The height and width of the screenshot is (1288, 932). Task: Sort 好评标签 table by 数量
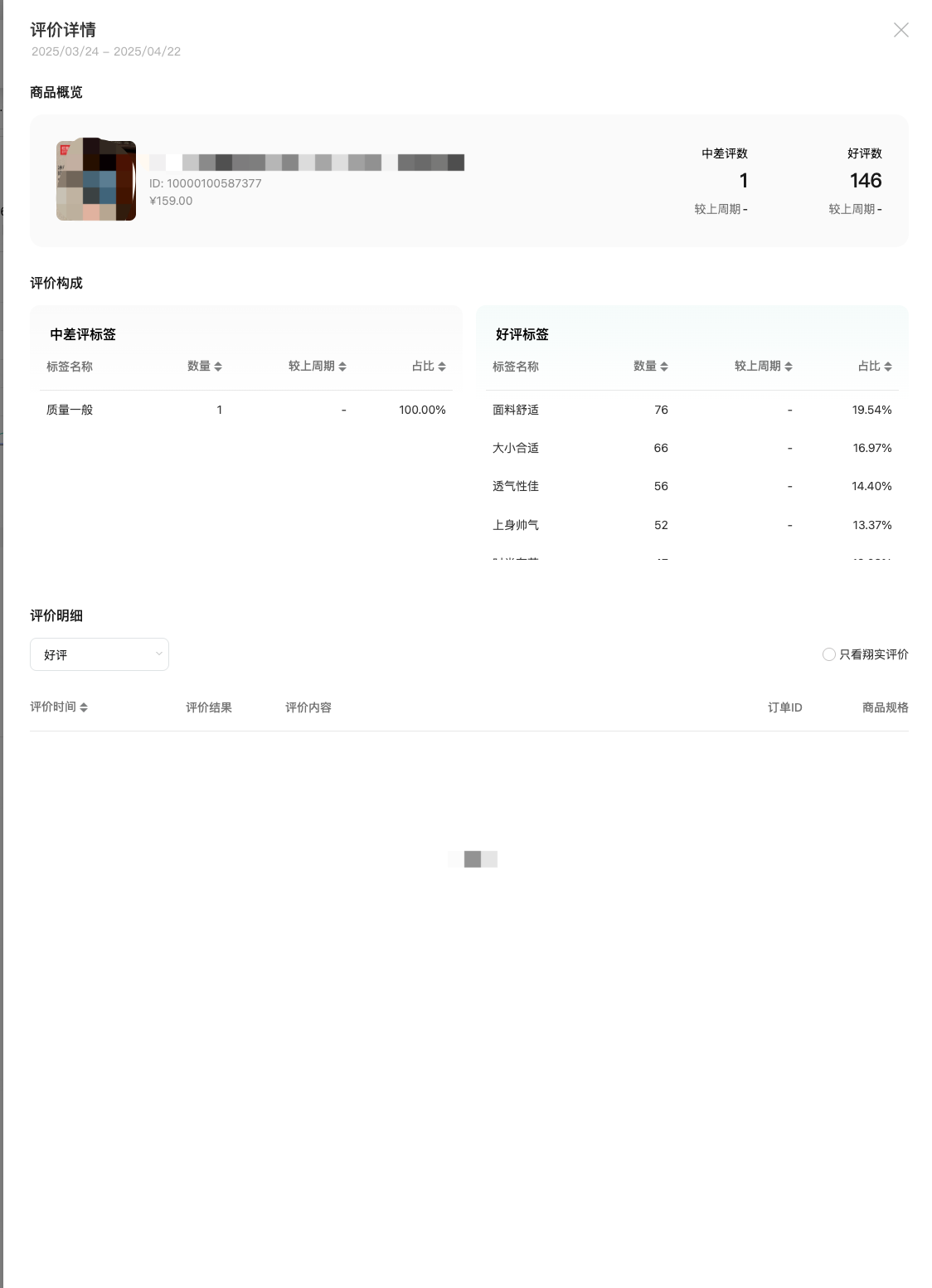pyautogui.click(x=651, y=367)
